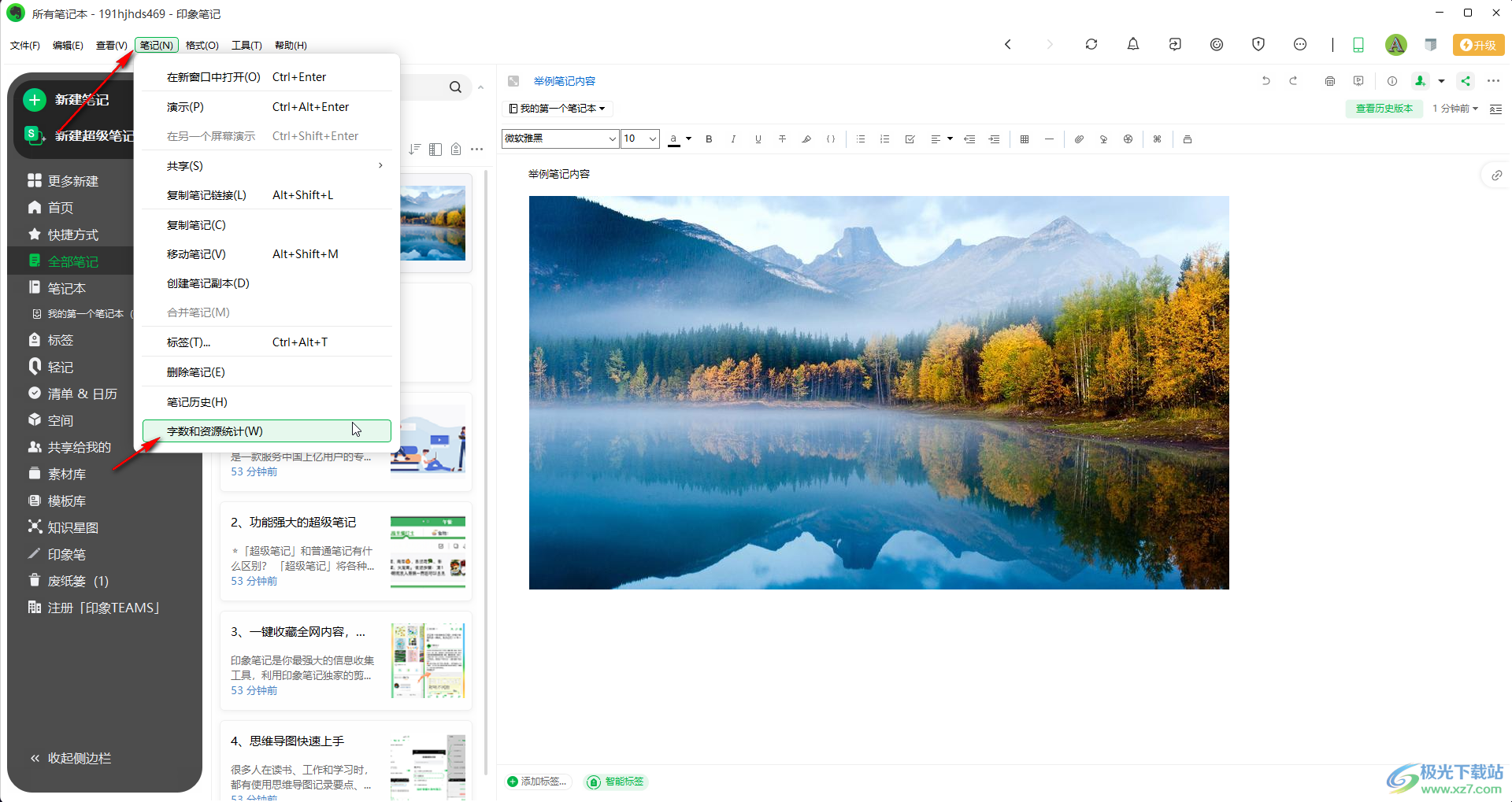Click the redo arrow in note header
The image size is (1512, 802).
point(1293,81)
